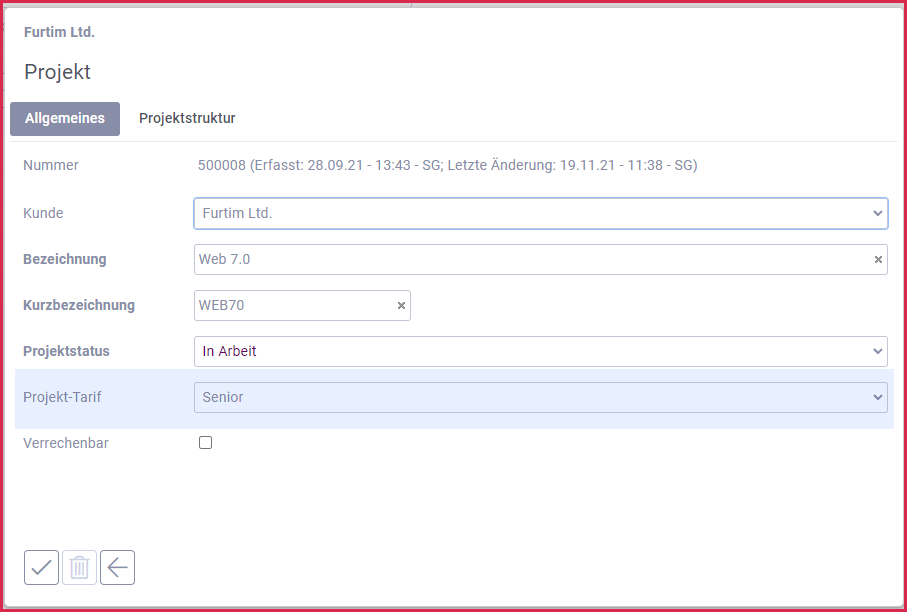Go back using the left arrow button

117,567
